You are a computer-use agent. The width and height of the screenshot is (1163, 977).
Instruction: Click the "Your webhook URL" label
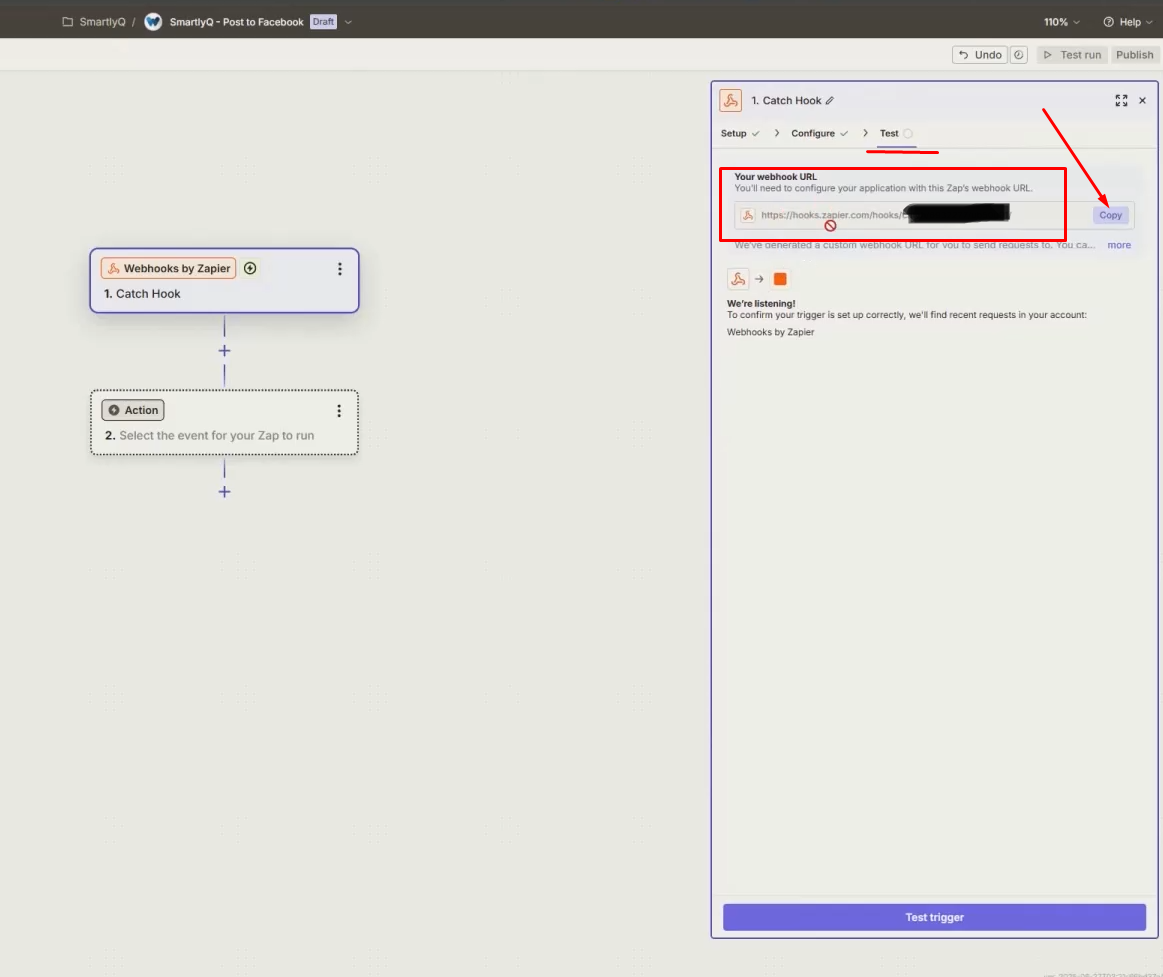click(x=775, y=177)
